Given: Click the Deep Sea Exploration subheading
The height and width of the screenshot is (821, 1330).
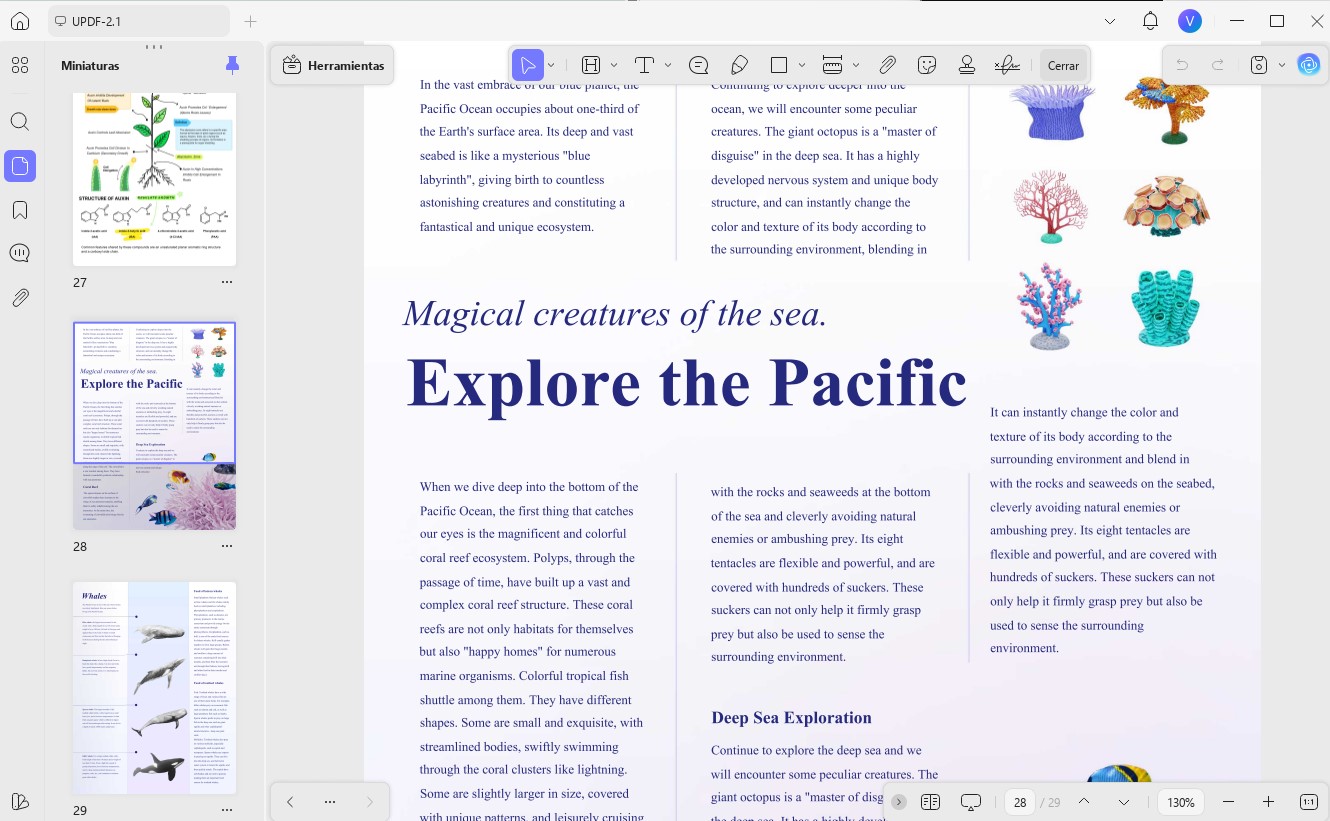Looking at the screenshot, I should (x=791, y=717).
